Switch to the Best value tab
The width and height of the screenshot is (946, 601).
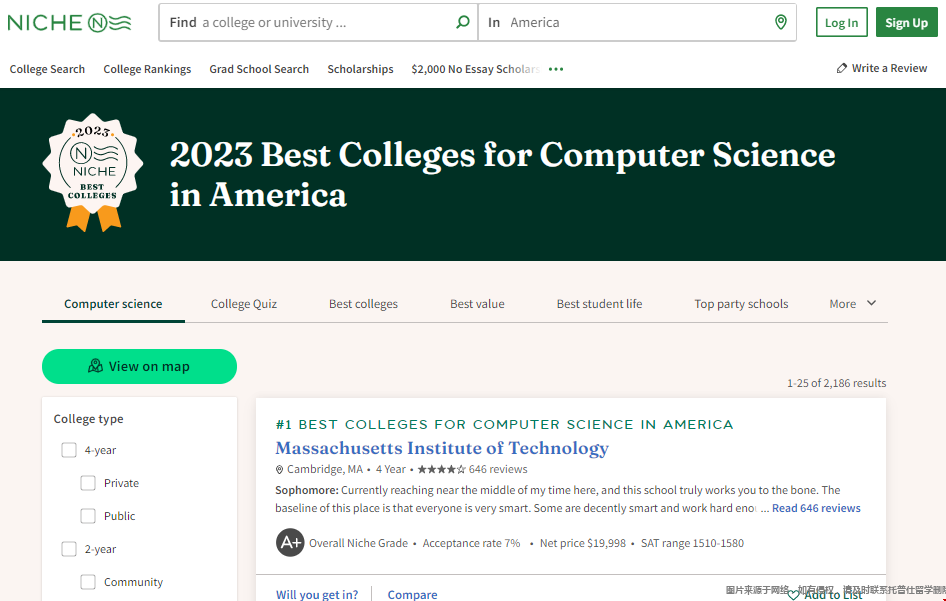click(477, 304)
